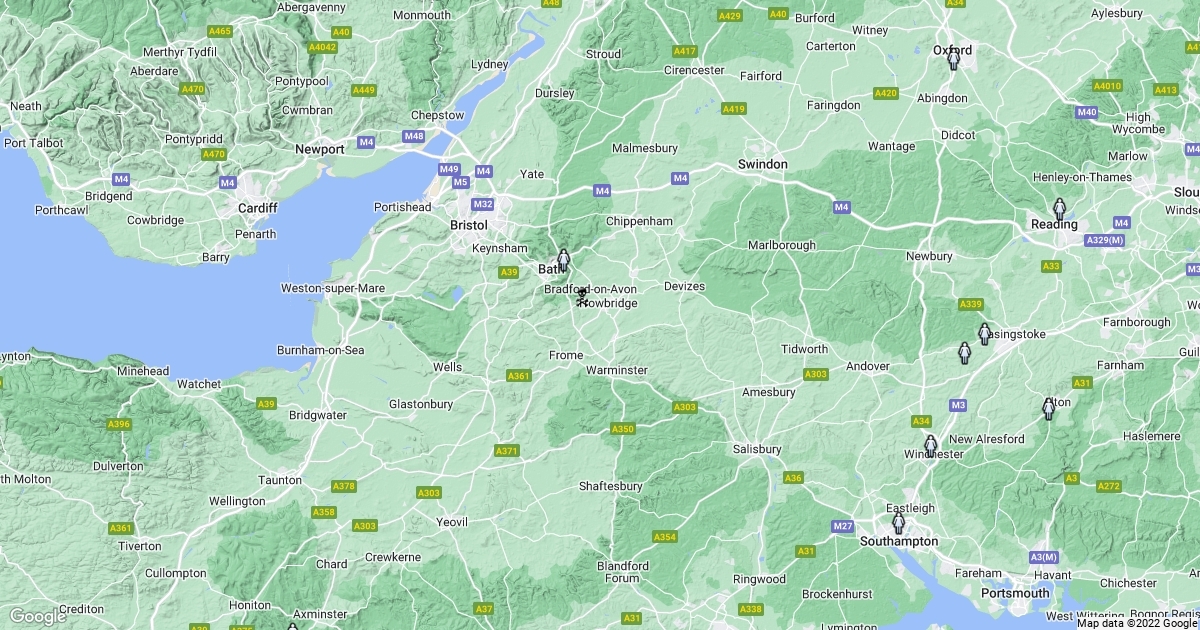Image resolution: width=1200 pixels, height=630 pixels.
Task: Select the woman marker on Winchester
Action: 930,446
